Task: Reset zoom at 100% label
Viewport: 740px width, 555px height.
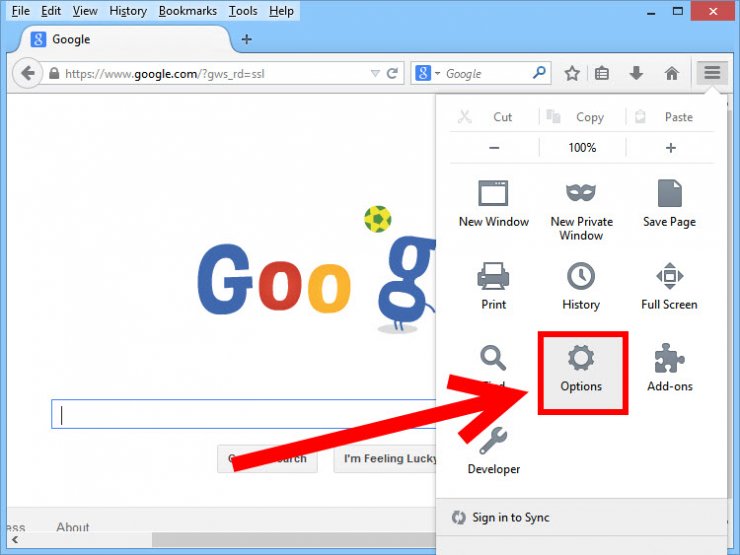Action: click(x=582, y=148)
